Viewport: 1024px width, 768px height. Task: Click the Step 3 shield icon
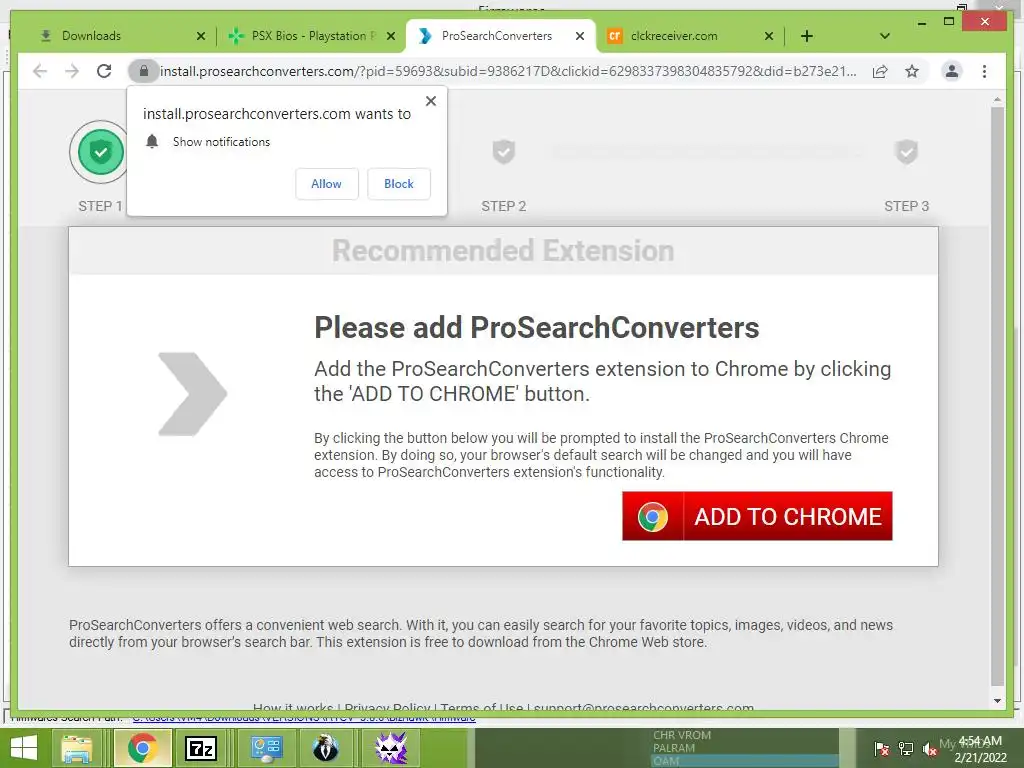906,152
